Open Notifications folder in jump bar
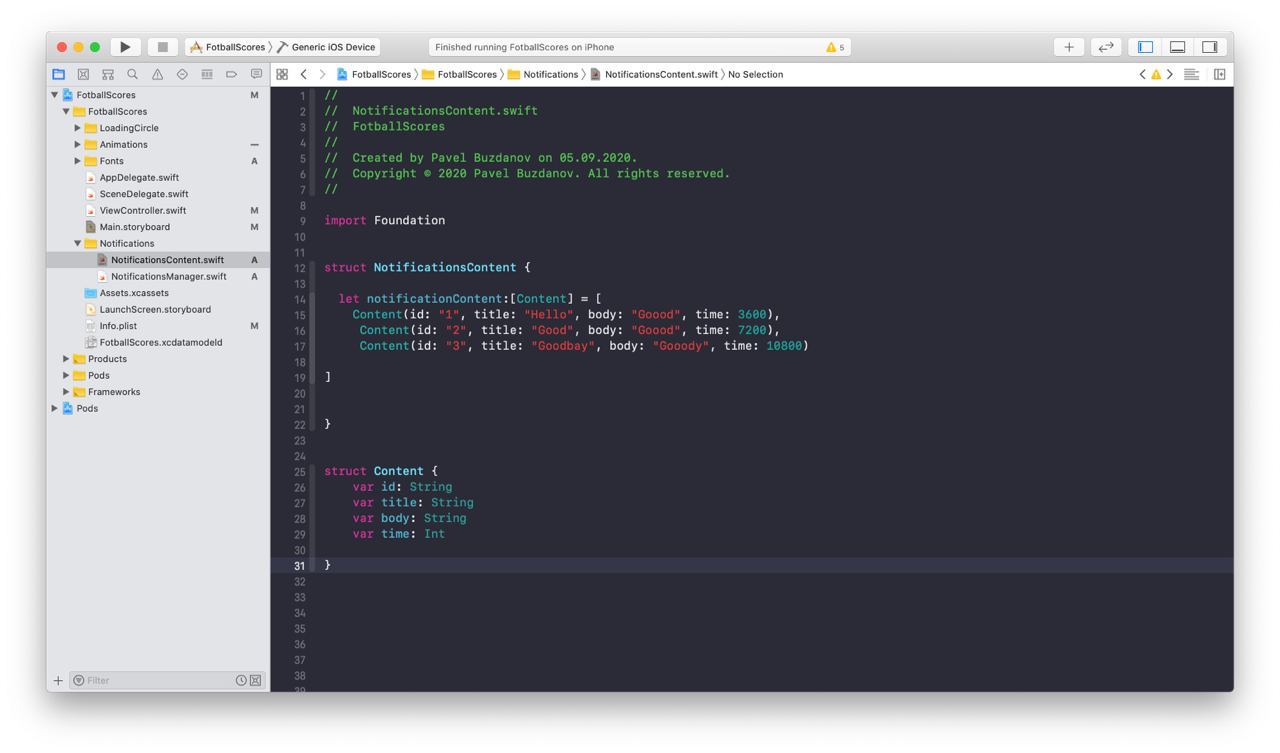The height and width of the screenshot is (753, 1280). coord(543,74)
